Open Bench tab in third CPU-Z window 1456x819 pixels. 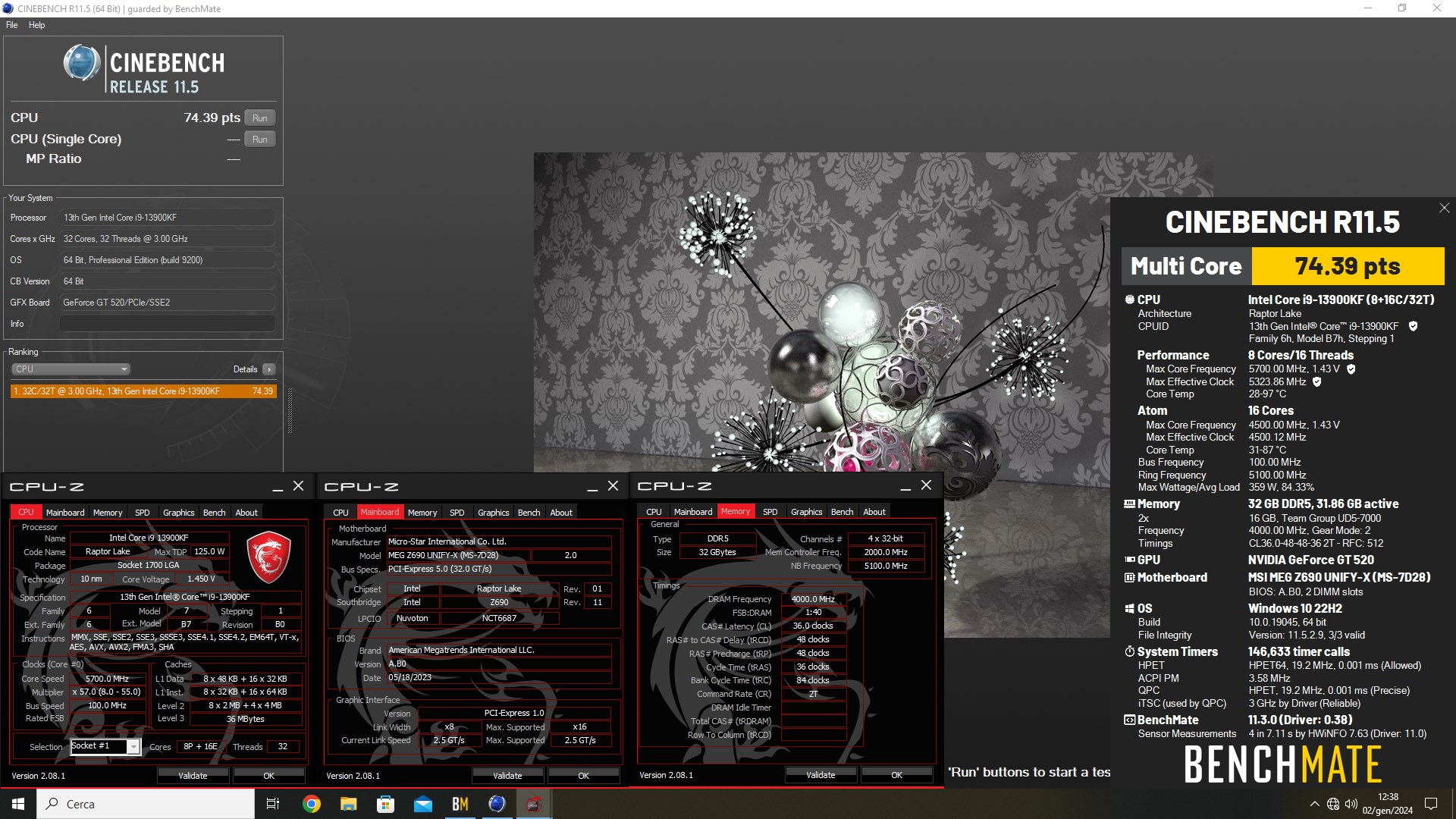843,512
